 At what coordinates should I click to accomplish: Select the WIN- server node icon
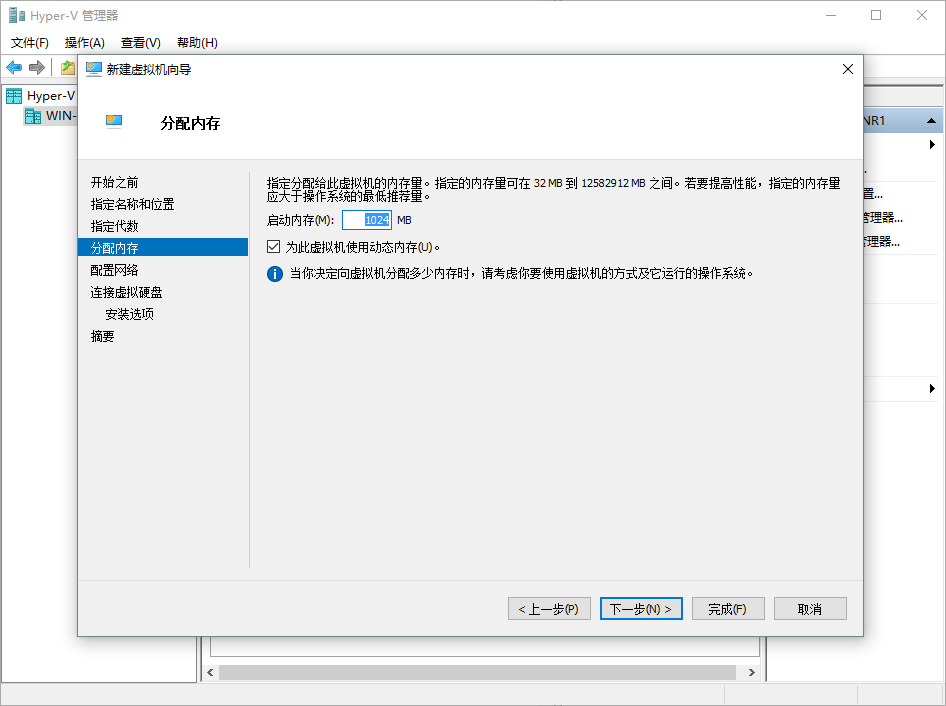(x=33, y=116)
